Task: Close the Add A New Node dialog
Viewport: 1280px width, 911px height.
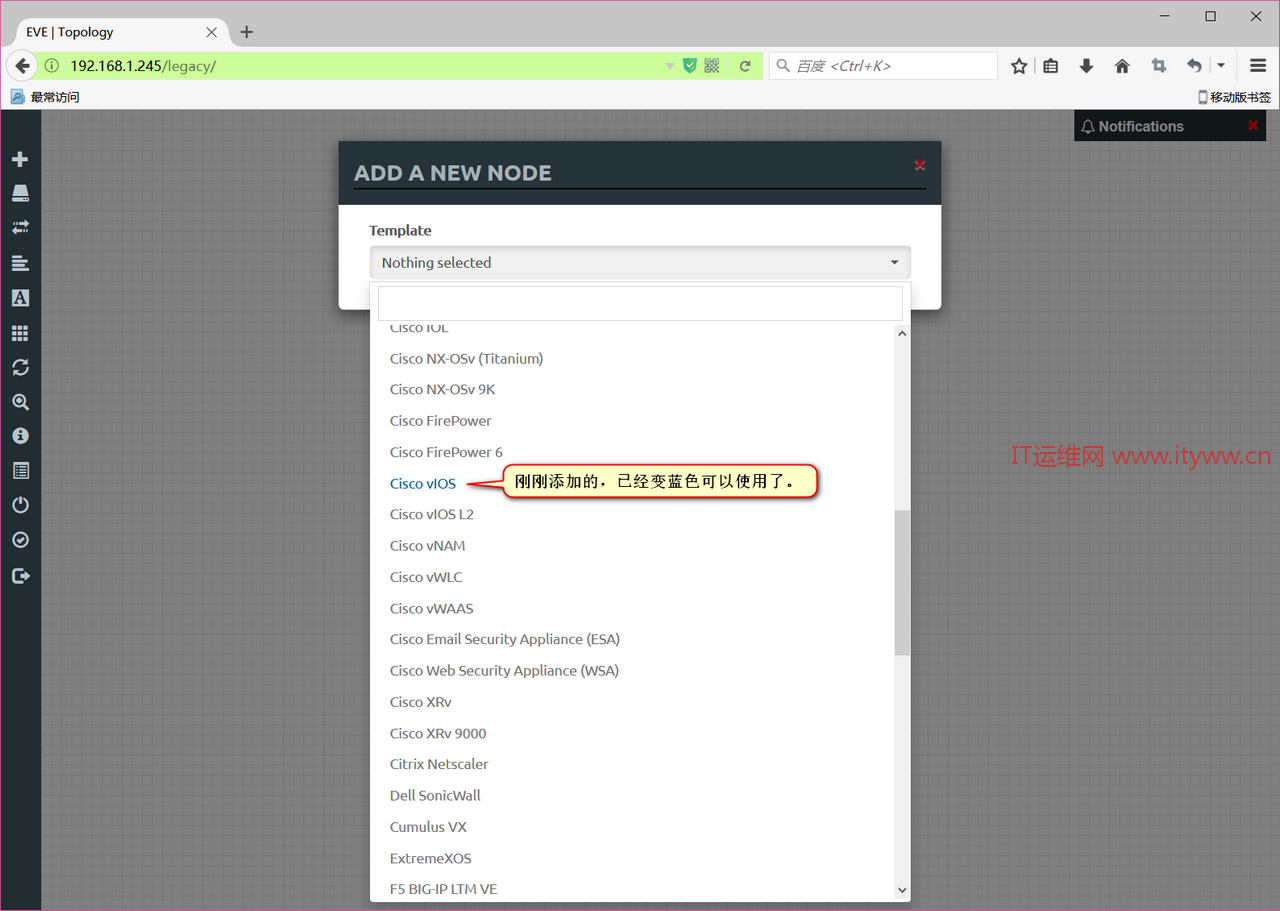Action: [920, 165]
